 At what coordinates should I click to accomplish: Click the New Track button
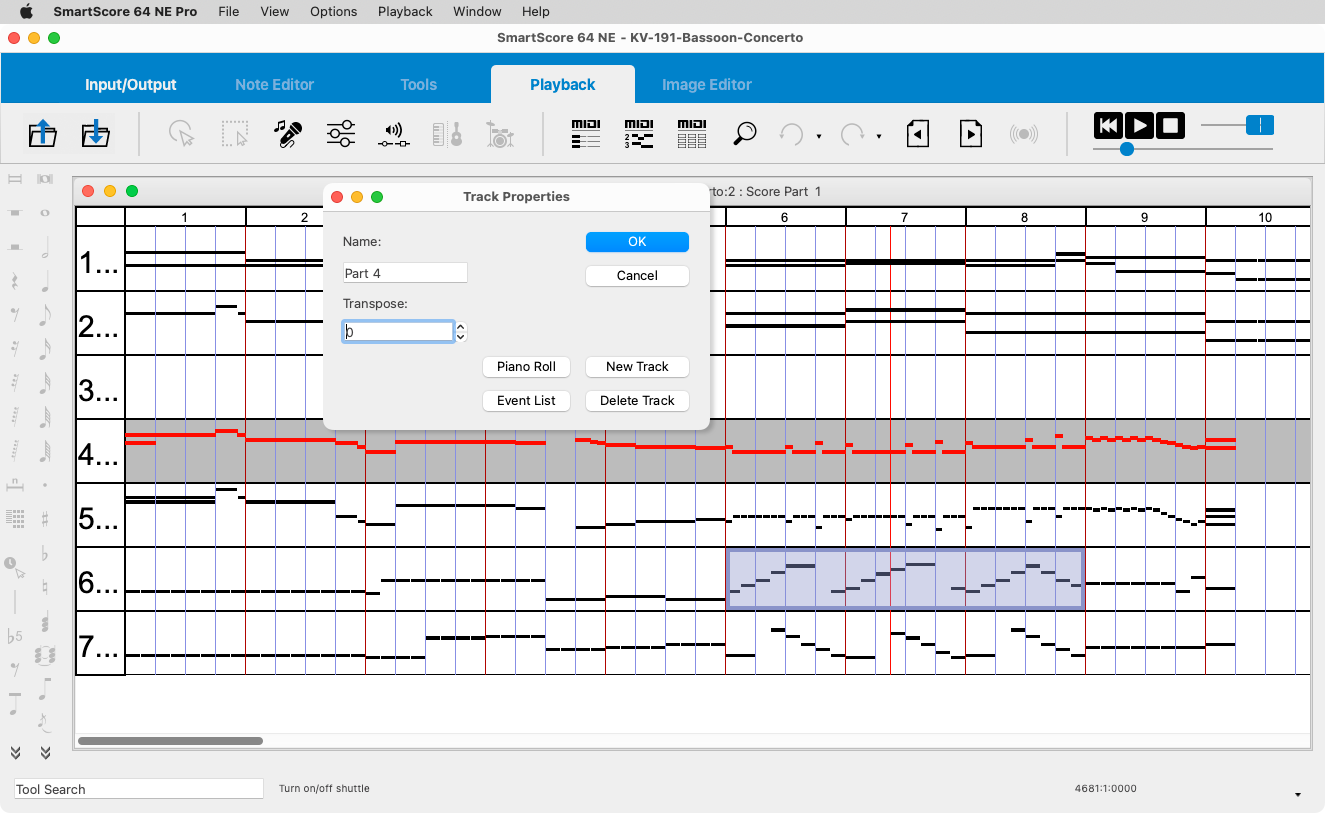pyautogui.click(x=637, y=367)
